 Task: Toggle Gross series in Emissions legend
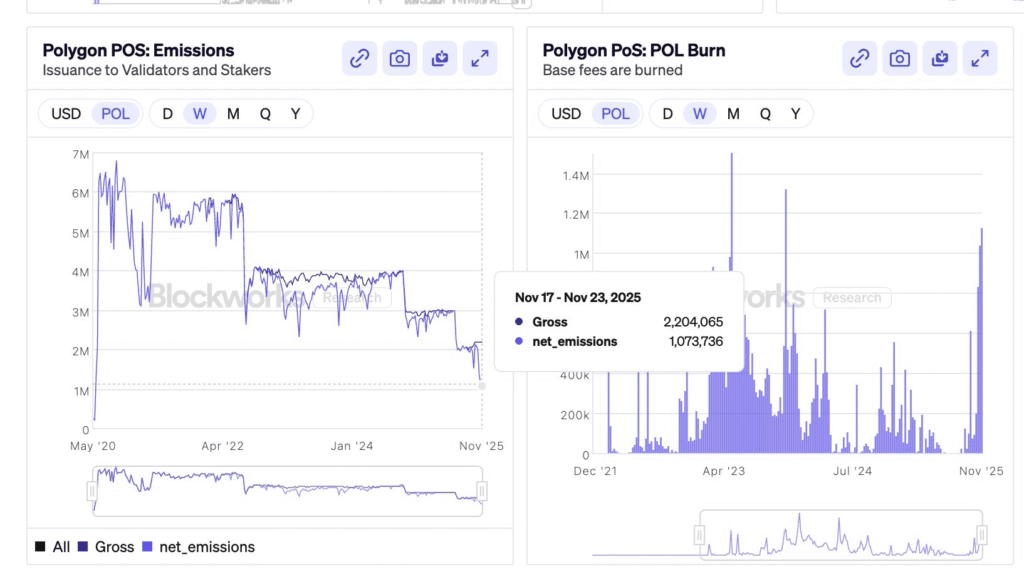point(106,547)
